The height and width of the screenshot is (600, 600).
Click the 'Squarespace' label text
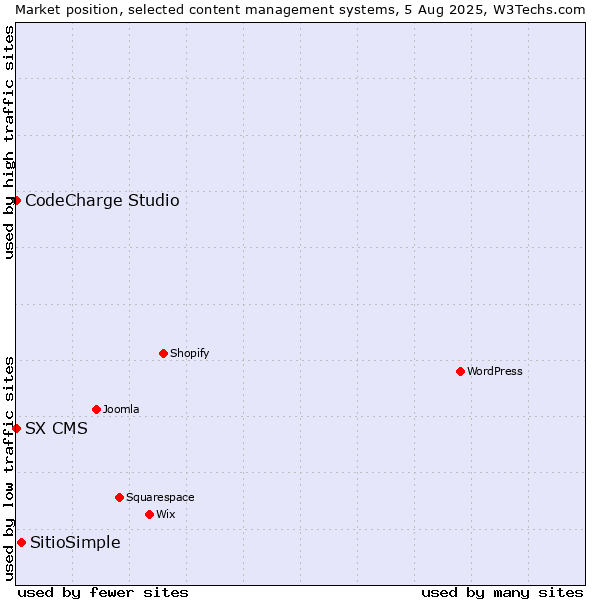(x=160, y=497)
